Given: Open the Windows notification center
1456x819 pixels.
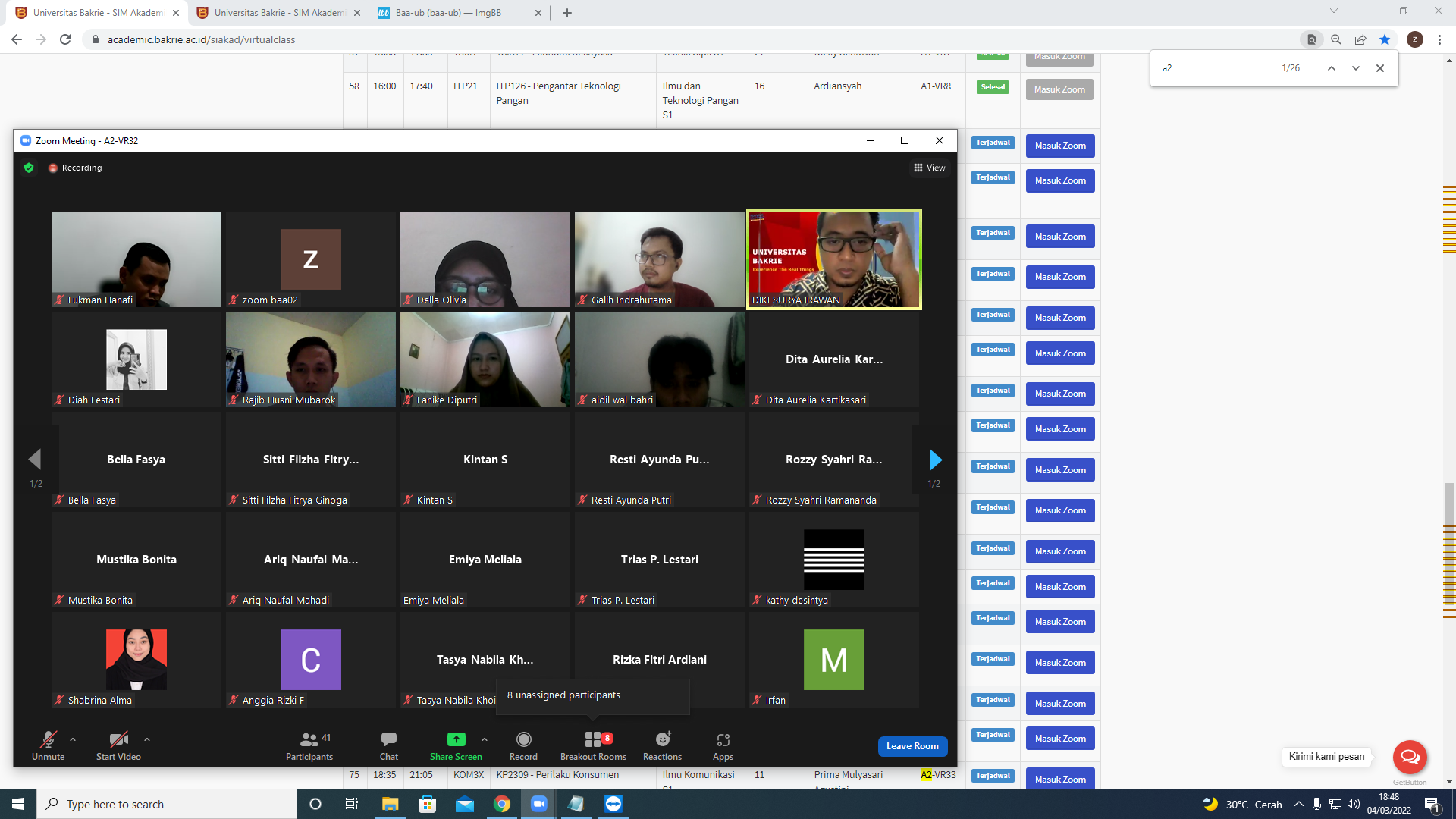Looking at the screenshot, I should click(x=1432, y=804).
